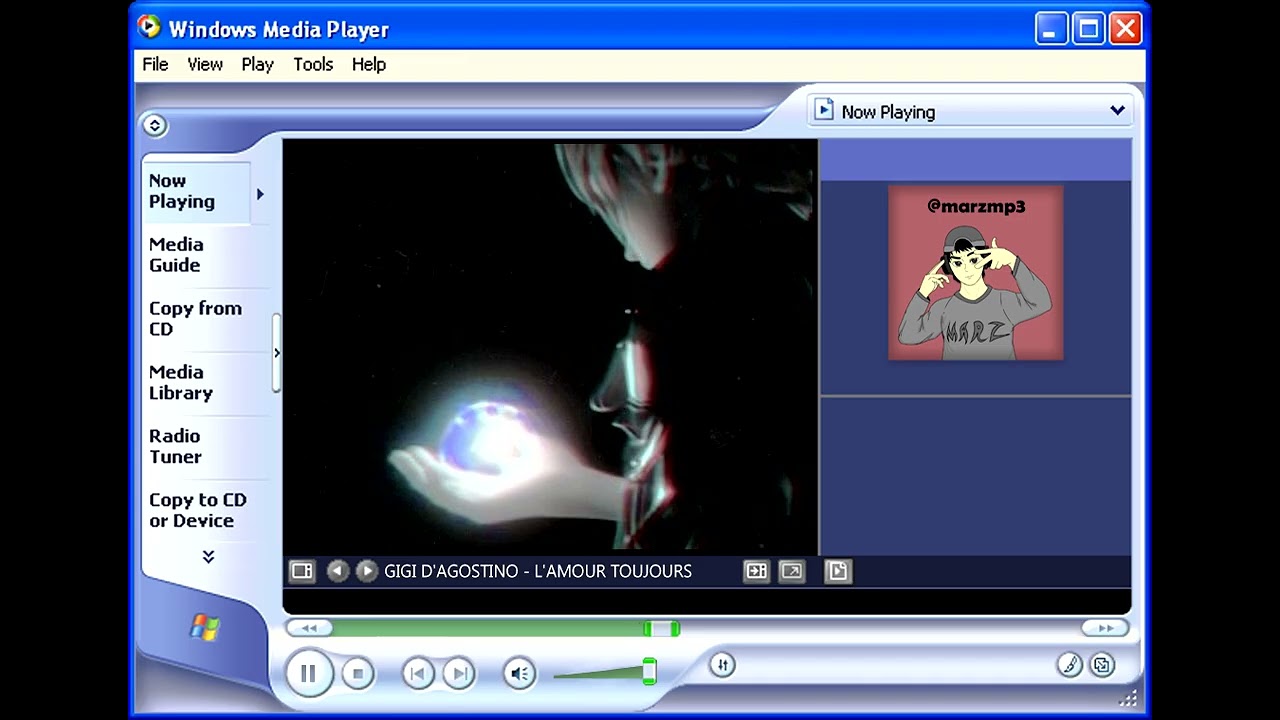The image size is (1280, 720).
Task: Open the Radio Tuner section
Action: point(175,446)
